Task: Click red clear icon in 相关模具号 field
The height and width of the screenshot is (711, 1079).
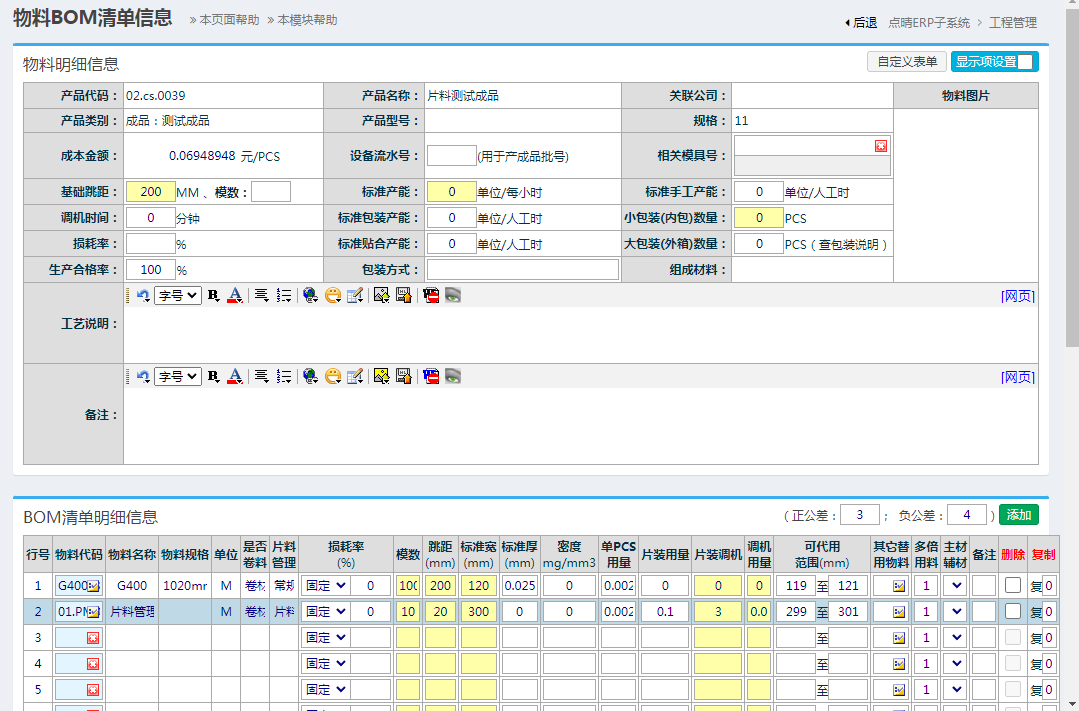Action: click(x=880, y=146)
